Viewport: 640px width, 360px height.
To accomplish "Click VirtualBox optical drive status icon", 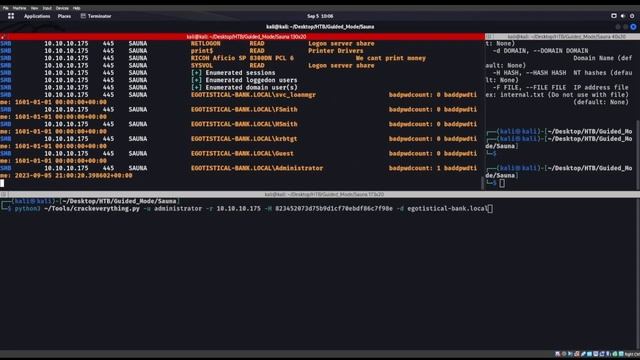I will coord(564,354).
